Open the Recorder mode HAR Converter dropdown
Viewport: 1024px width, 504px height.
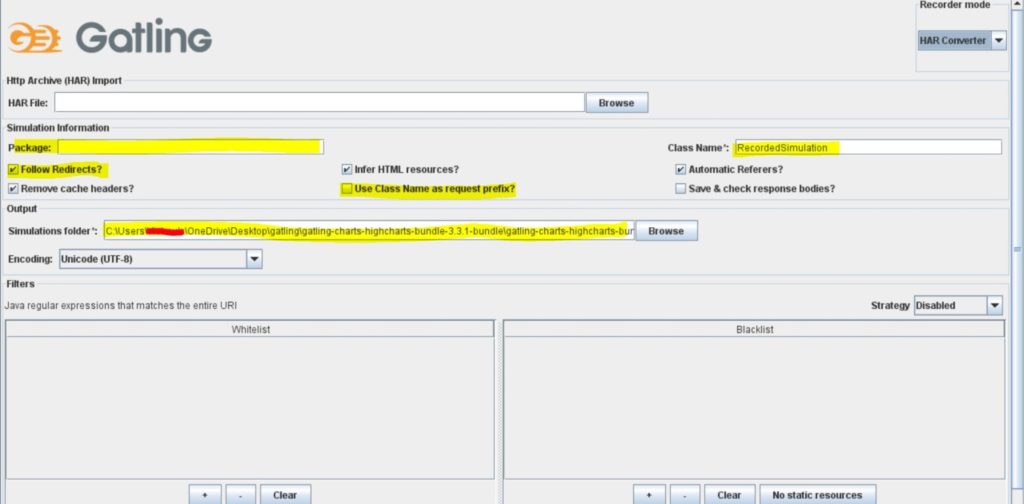point(961,41)
